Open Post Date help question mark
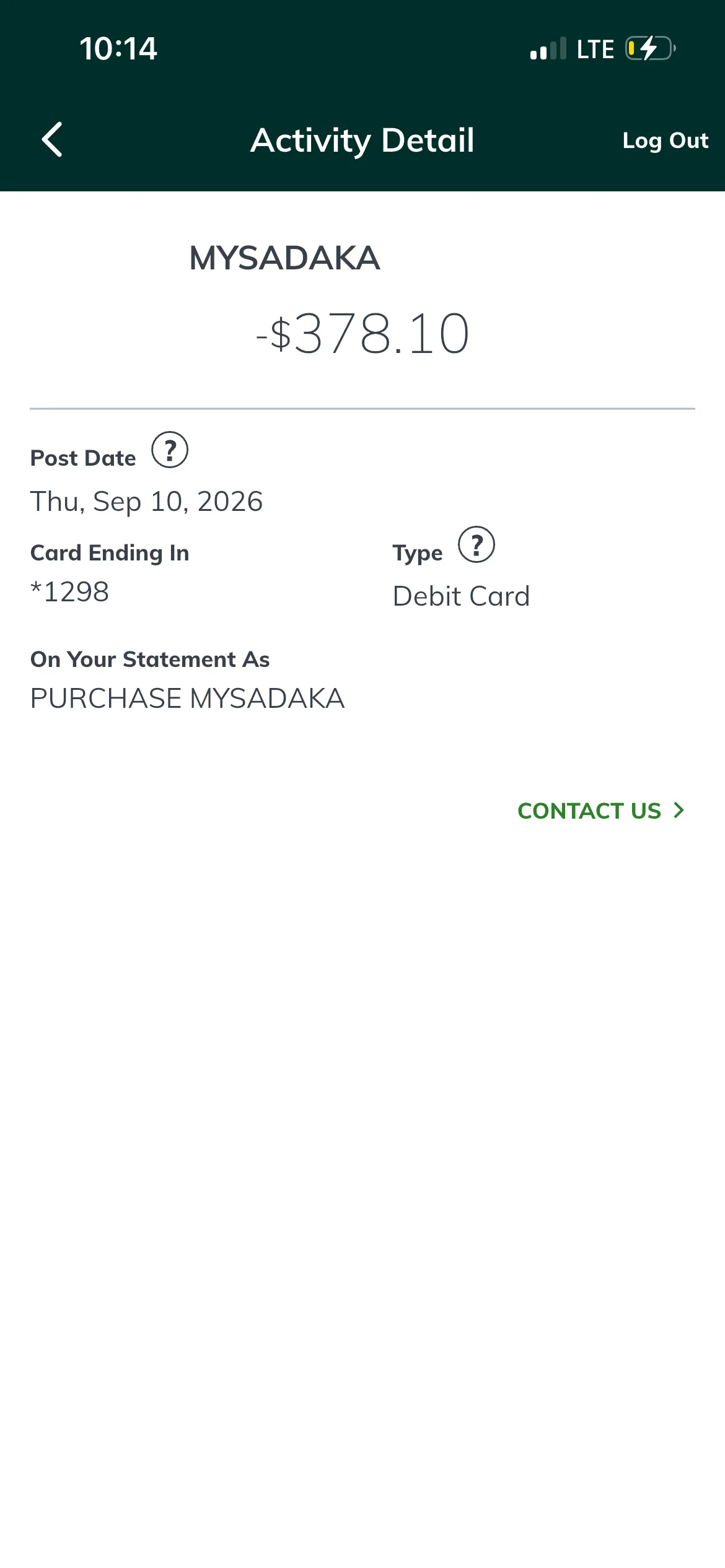The width and height of the screenshot is (725, 1568). coord(170,450)
